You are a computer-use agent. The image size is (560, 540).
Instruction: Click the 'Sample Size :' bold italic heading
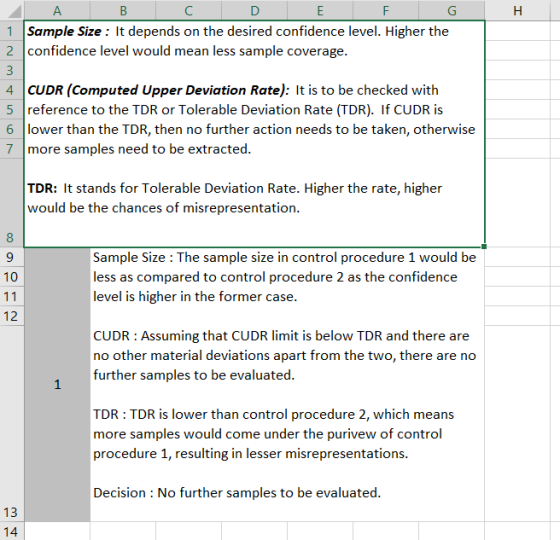68,32
